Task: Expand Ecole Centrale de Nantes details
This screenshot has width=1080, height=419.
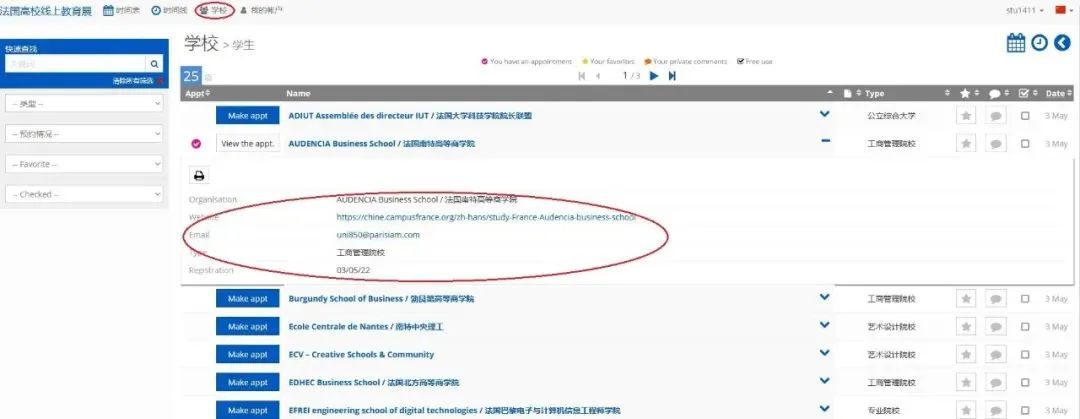Action: click(824, 325)
